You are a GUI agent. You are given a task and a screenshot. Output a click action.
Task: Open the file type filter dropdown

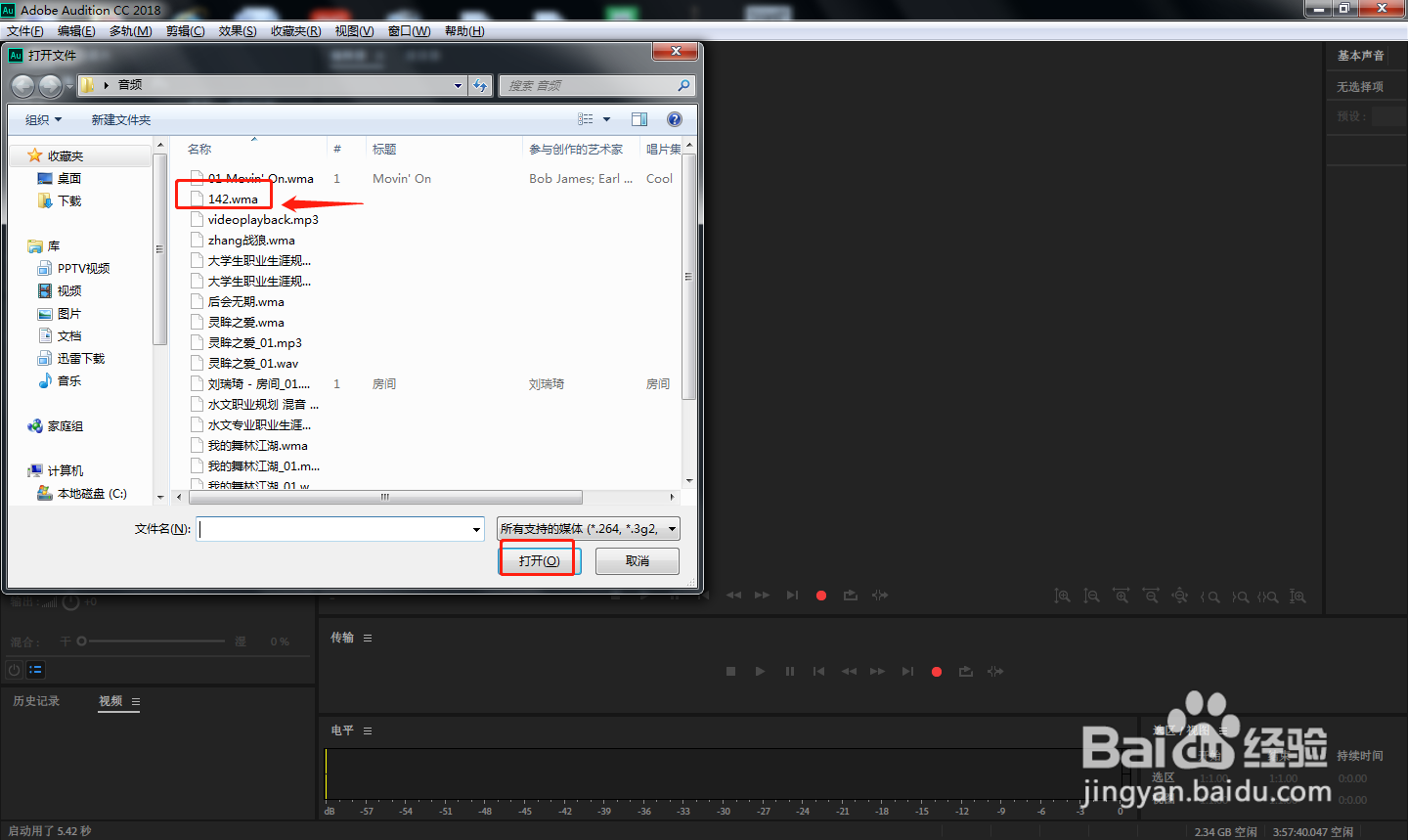(x=589, y=529)
